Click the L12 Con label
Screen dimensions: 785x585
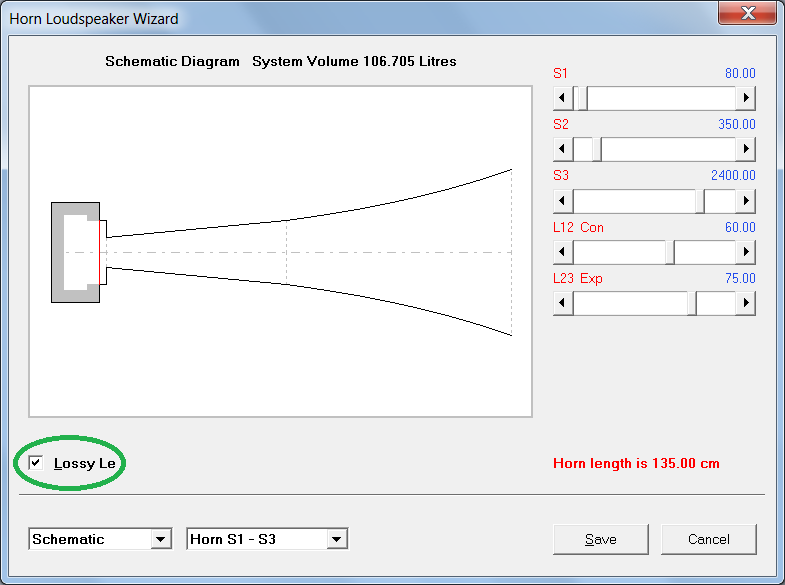point(578,227)
